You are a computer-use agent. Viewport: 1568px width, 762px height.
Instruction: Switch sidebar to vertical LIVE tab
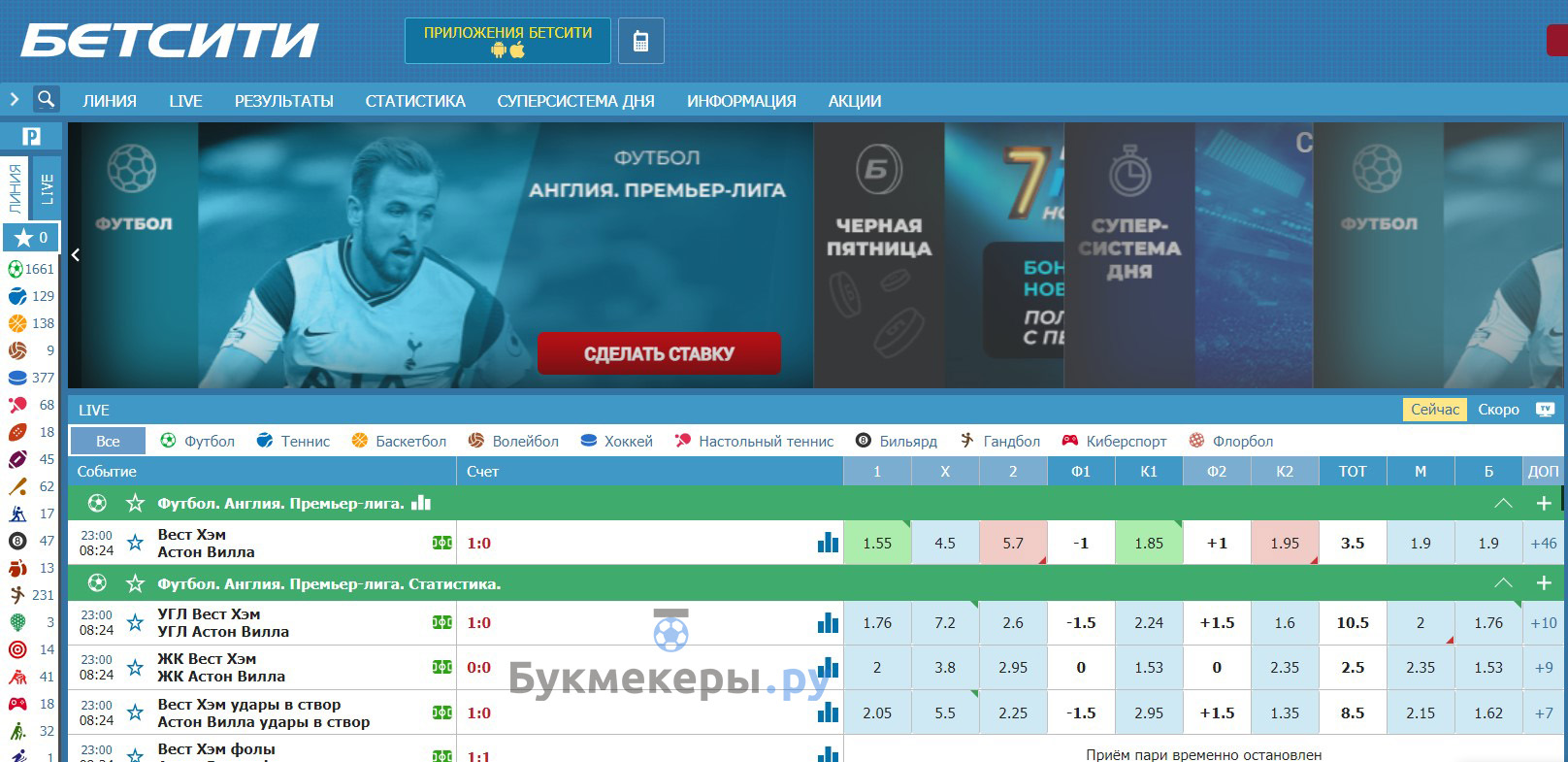[x=47, y=188]
